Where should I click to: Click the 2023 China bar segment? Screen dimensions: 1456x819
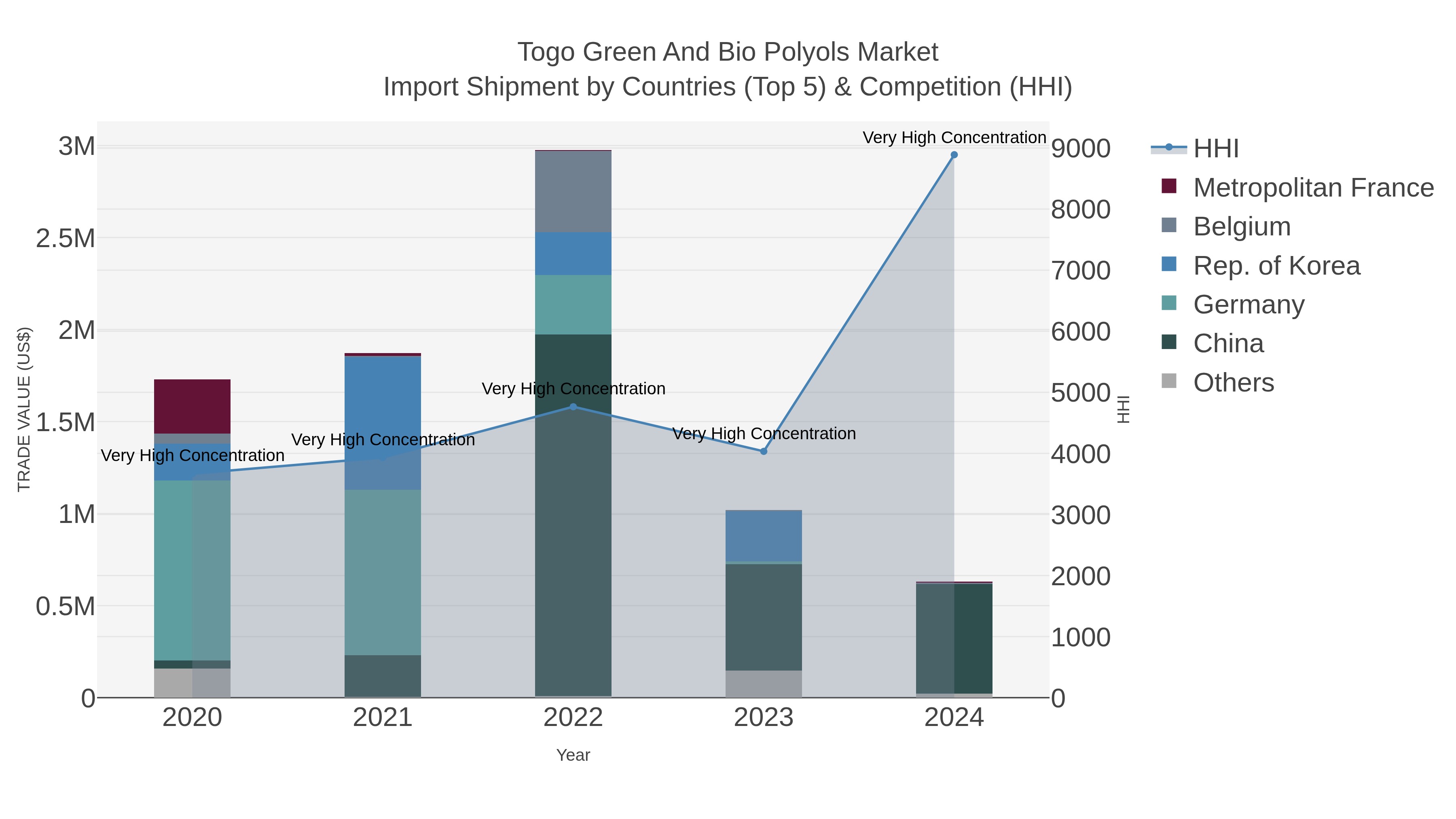(x=764, y=617)
